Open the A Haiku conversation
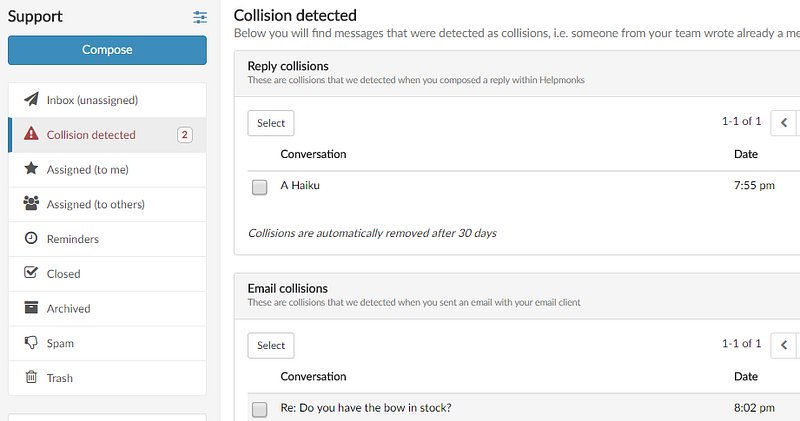This screenshot has height=421, width=800. (x=300, y=185)
